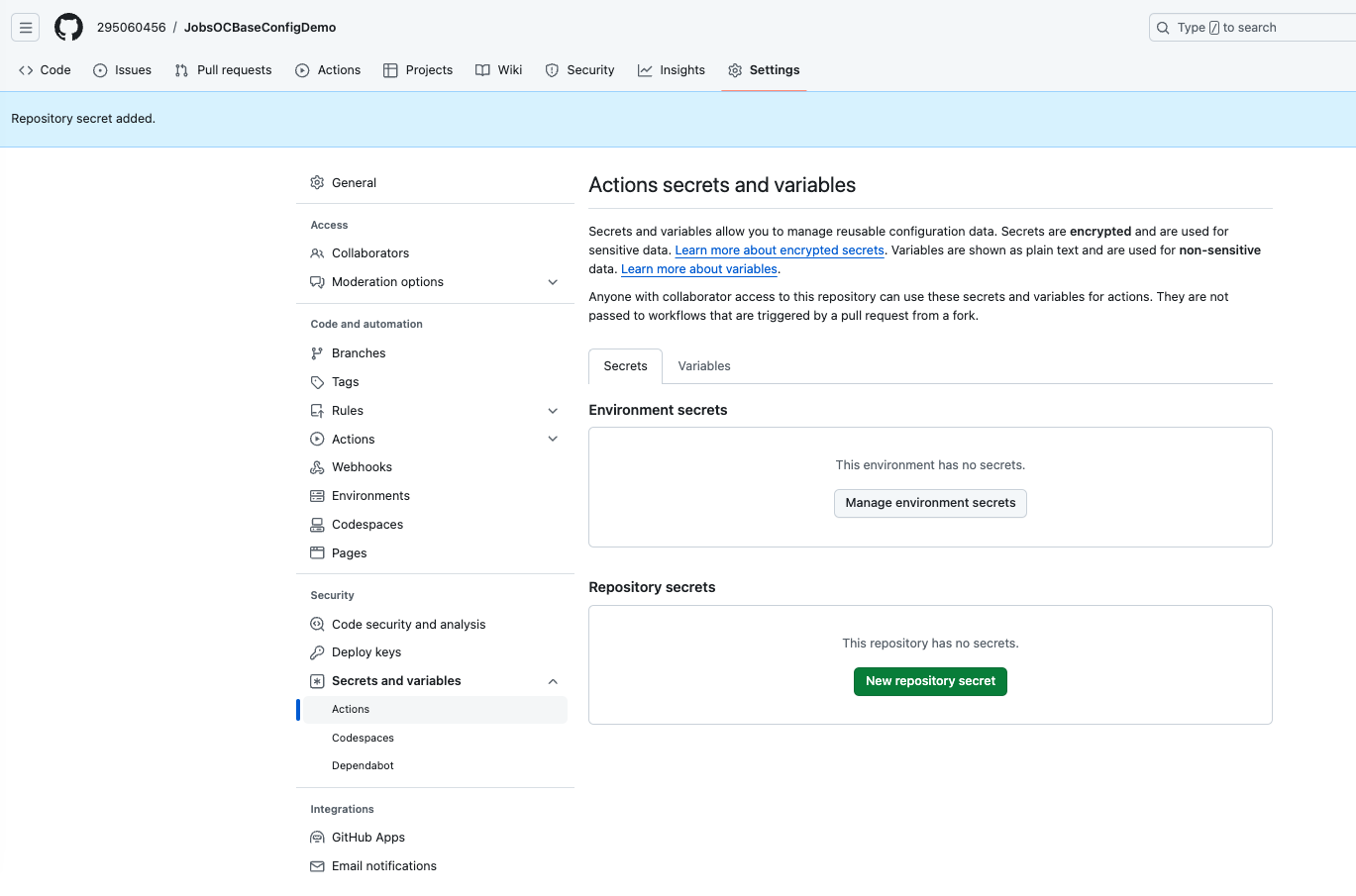The height and width of the screenshot is (896, 1356).
Task: Click the General gear icon in sidebar
Action: (317, 183)
